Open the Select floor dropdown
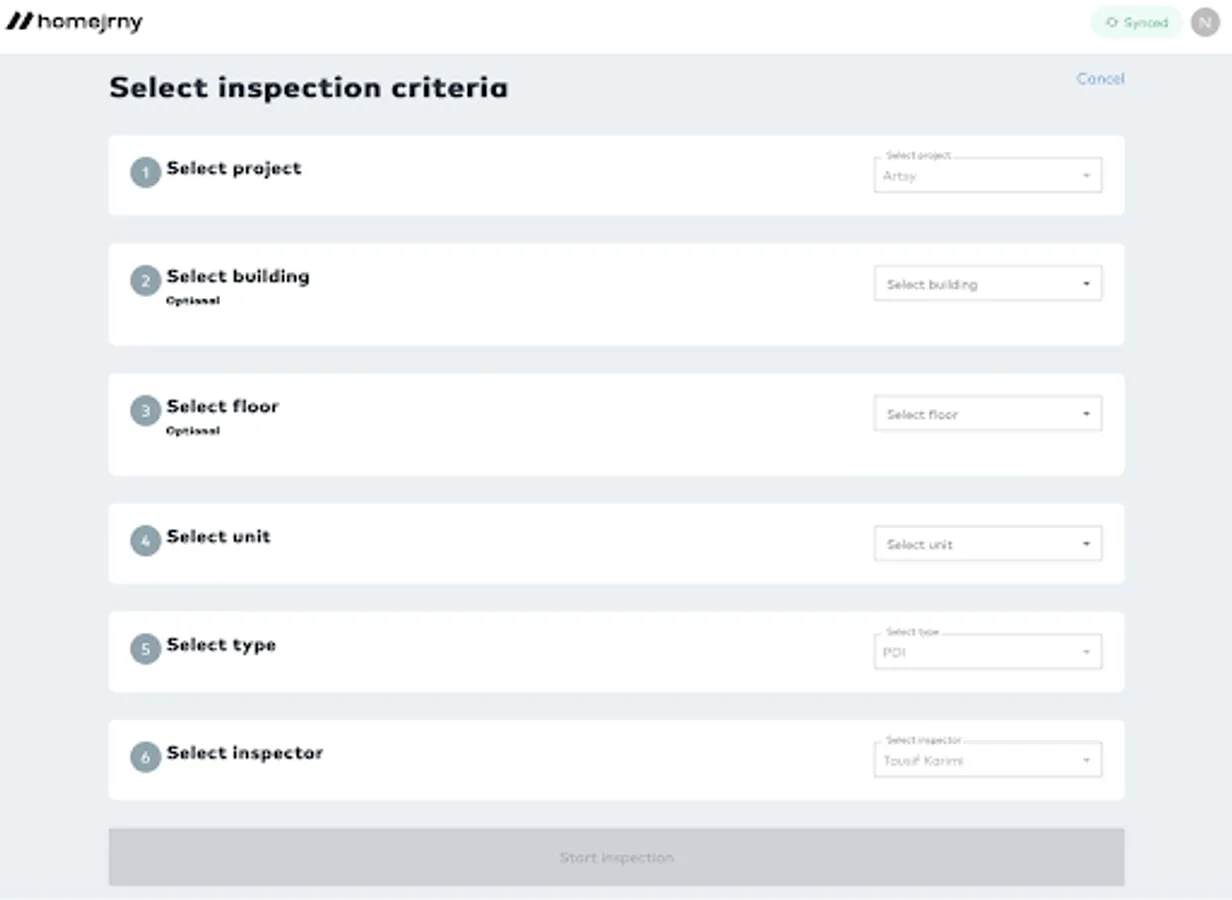This screenshot has height=900, width=1232. 987,414
